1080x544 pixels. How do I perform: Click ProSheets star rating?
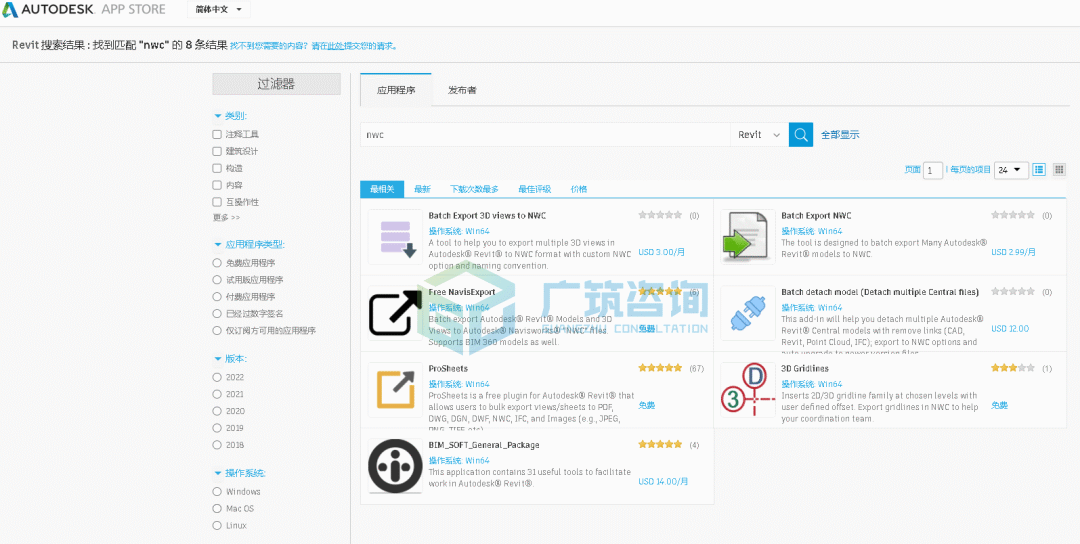tap(660, 368)
